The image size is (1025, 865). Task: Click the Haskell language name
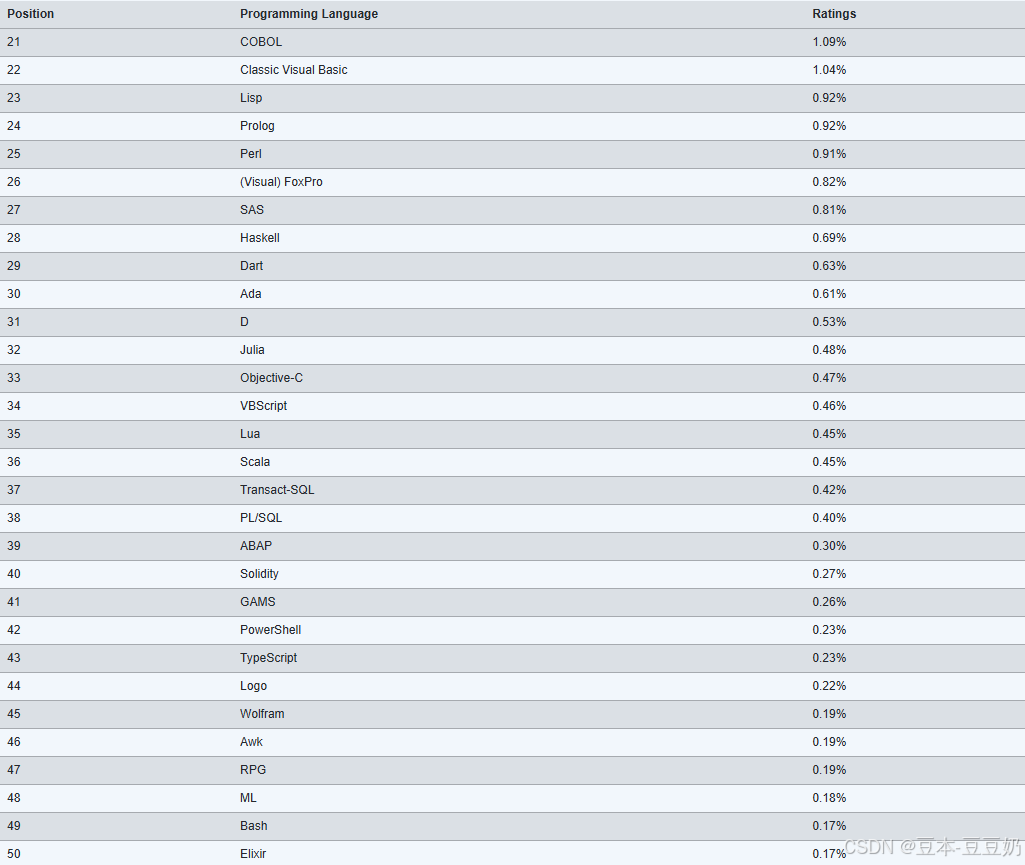(260, 238)
